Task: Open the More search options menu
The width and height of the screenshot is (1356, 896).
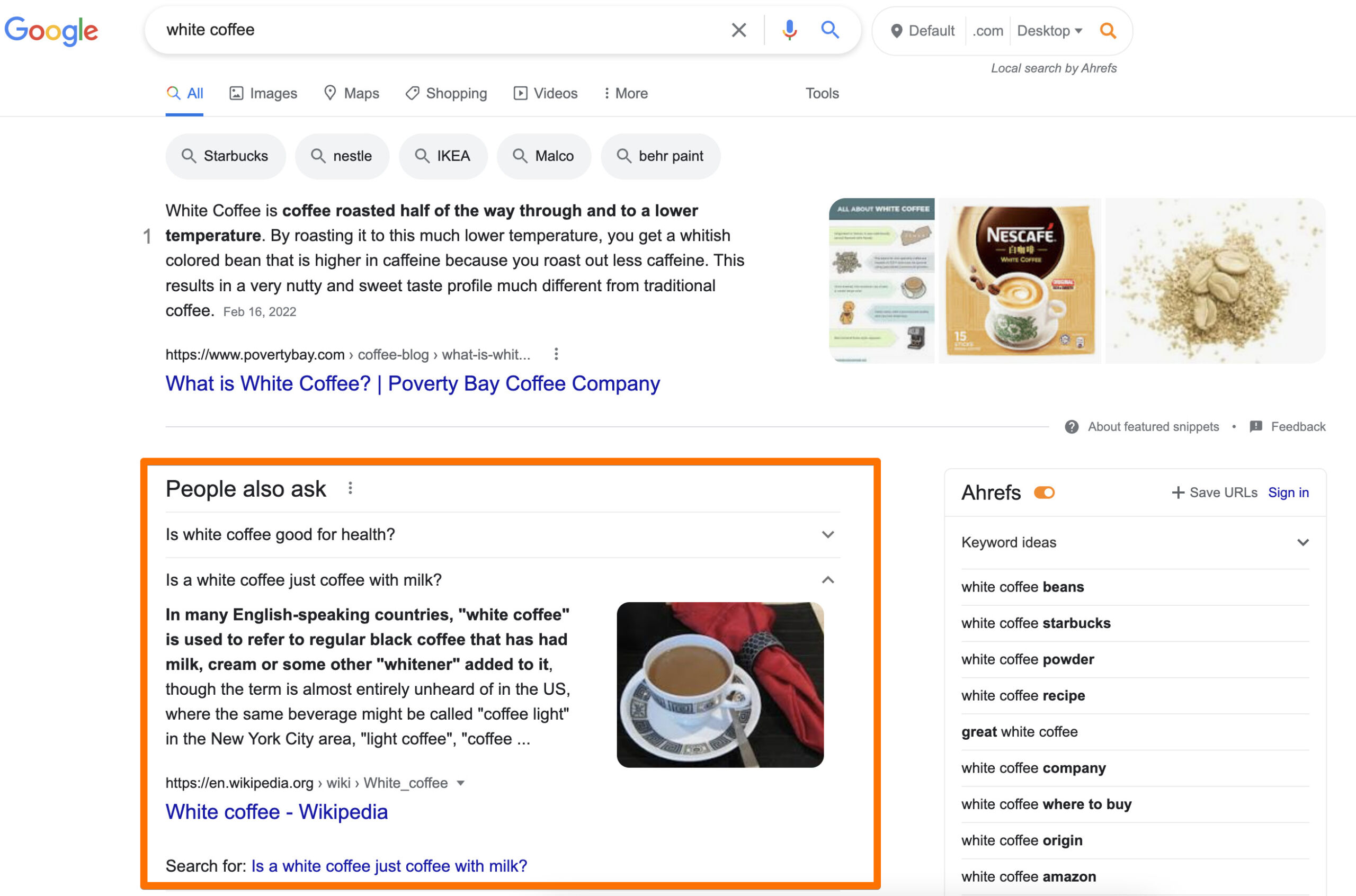Action: coord(626,93)
